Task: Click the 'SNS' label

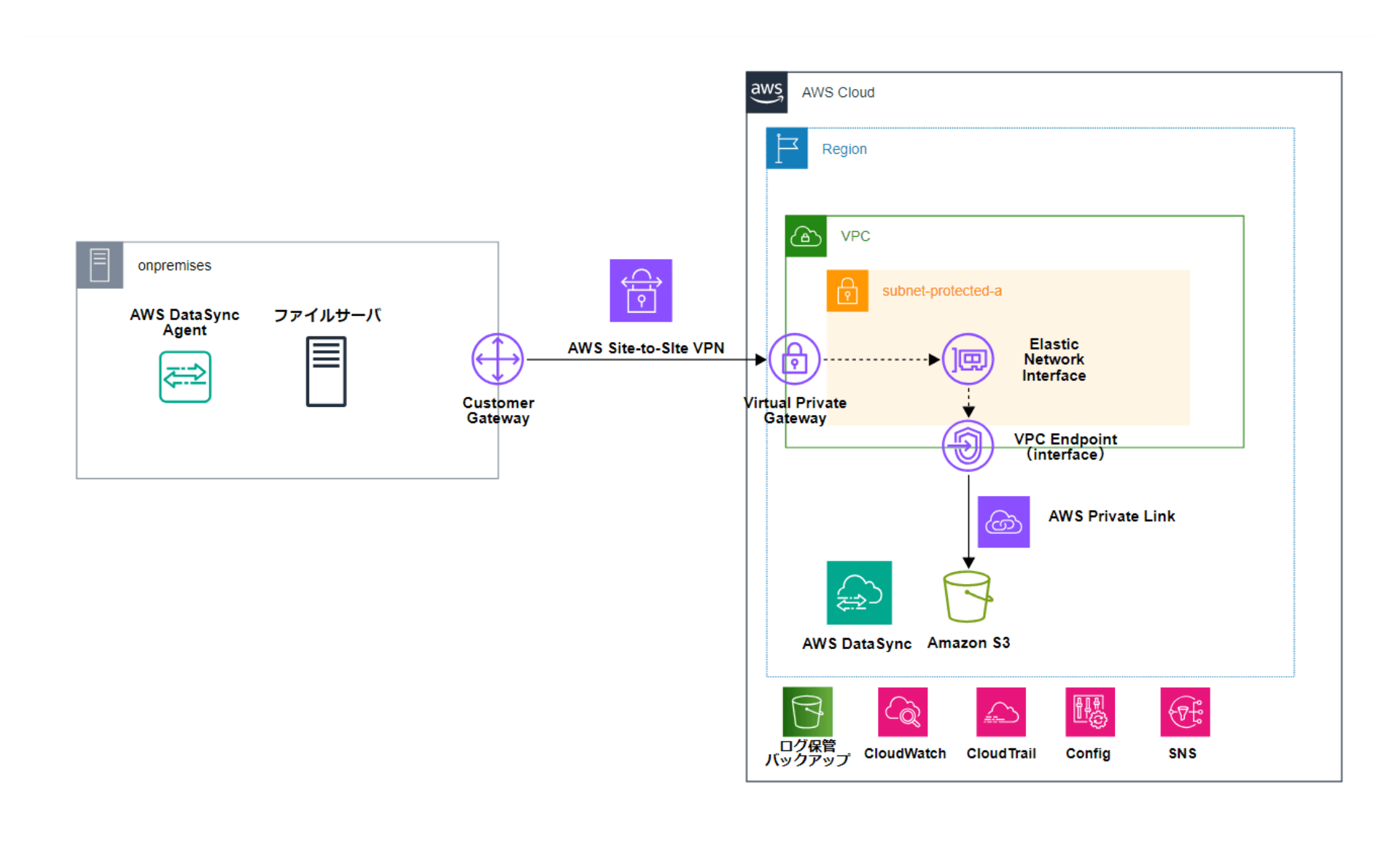Action: 1182,753
